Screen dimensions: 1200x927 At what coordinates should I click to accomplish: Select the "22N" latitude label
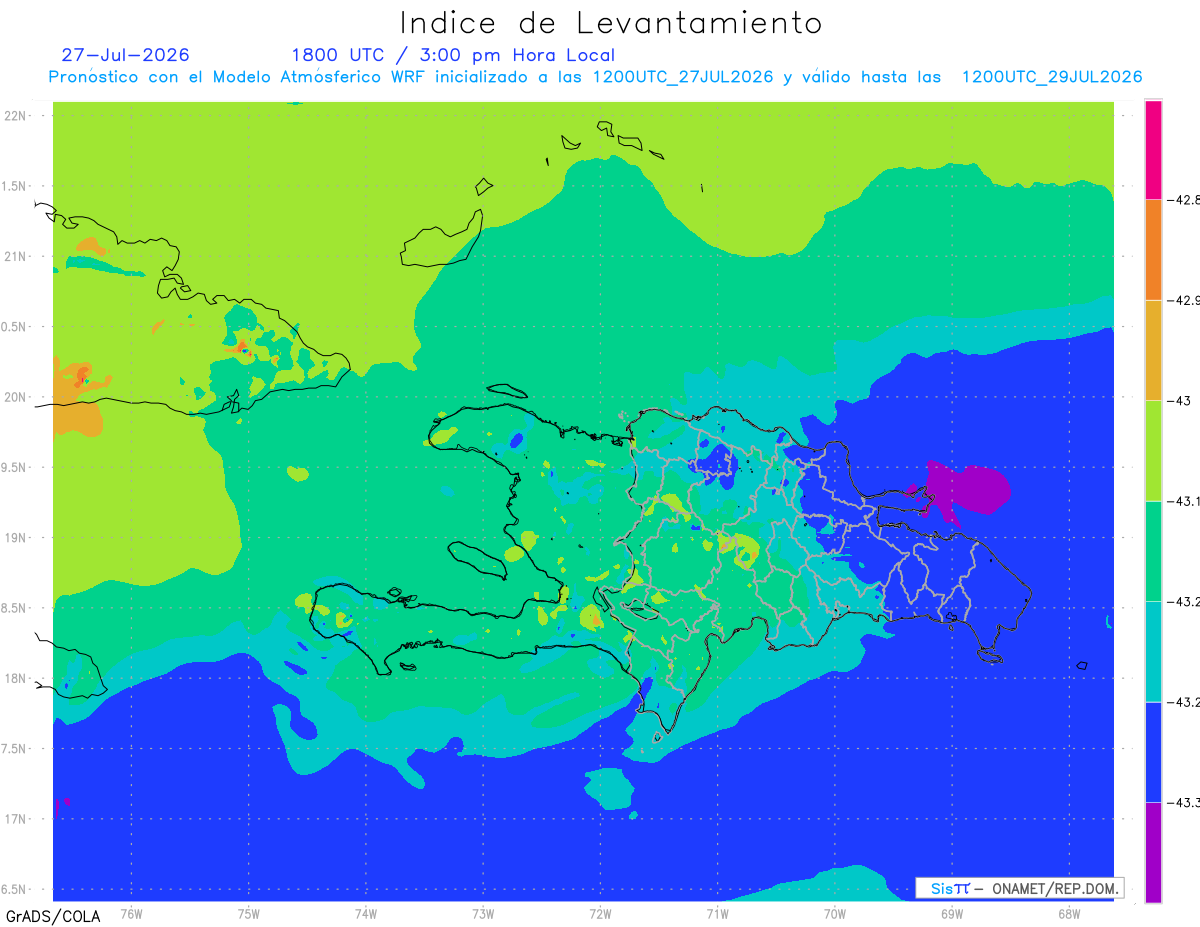[x=17, y=116]
